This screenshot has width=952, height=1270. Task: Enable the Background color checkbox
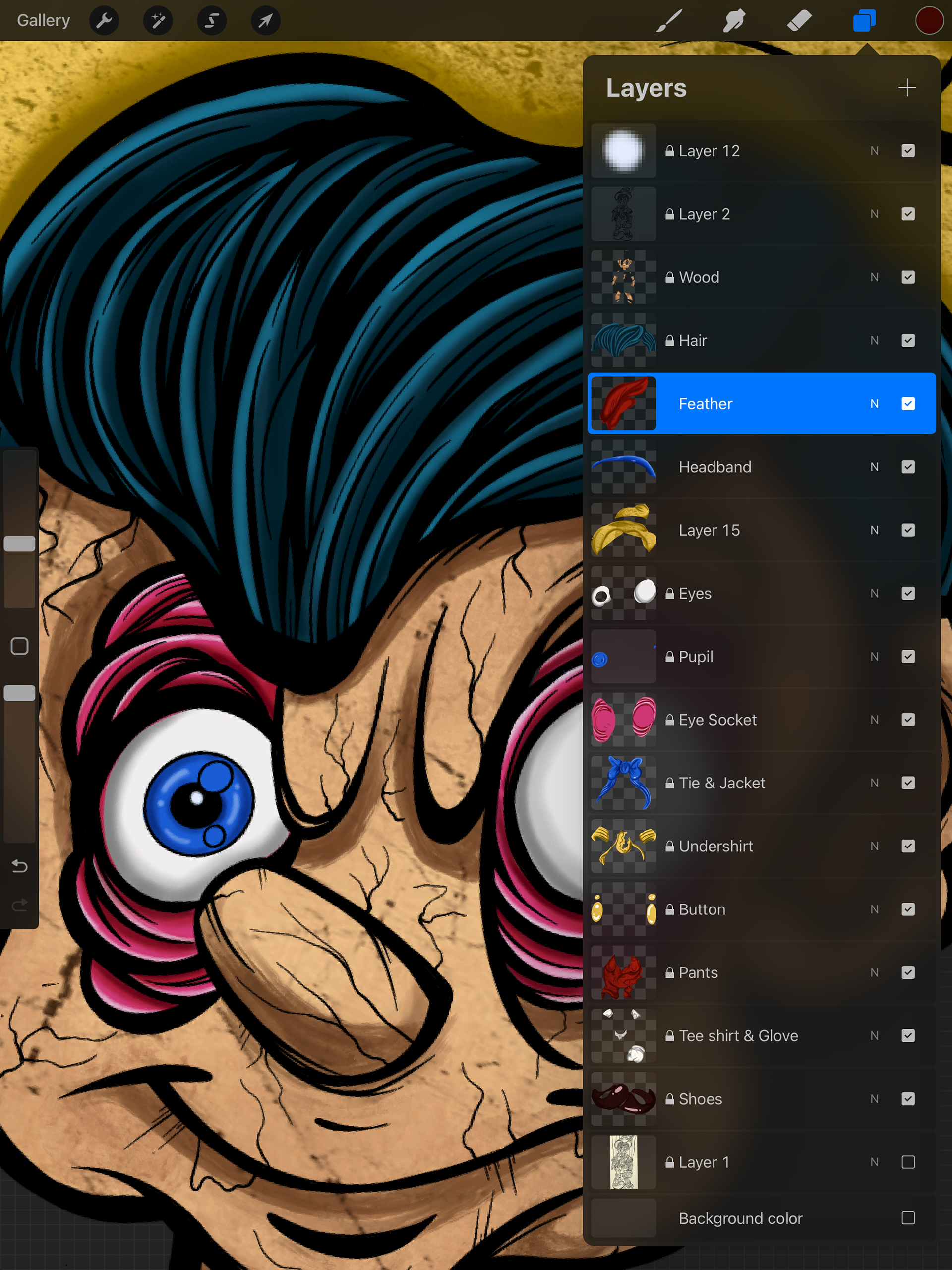tap(908, 1218)
